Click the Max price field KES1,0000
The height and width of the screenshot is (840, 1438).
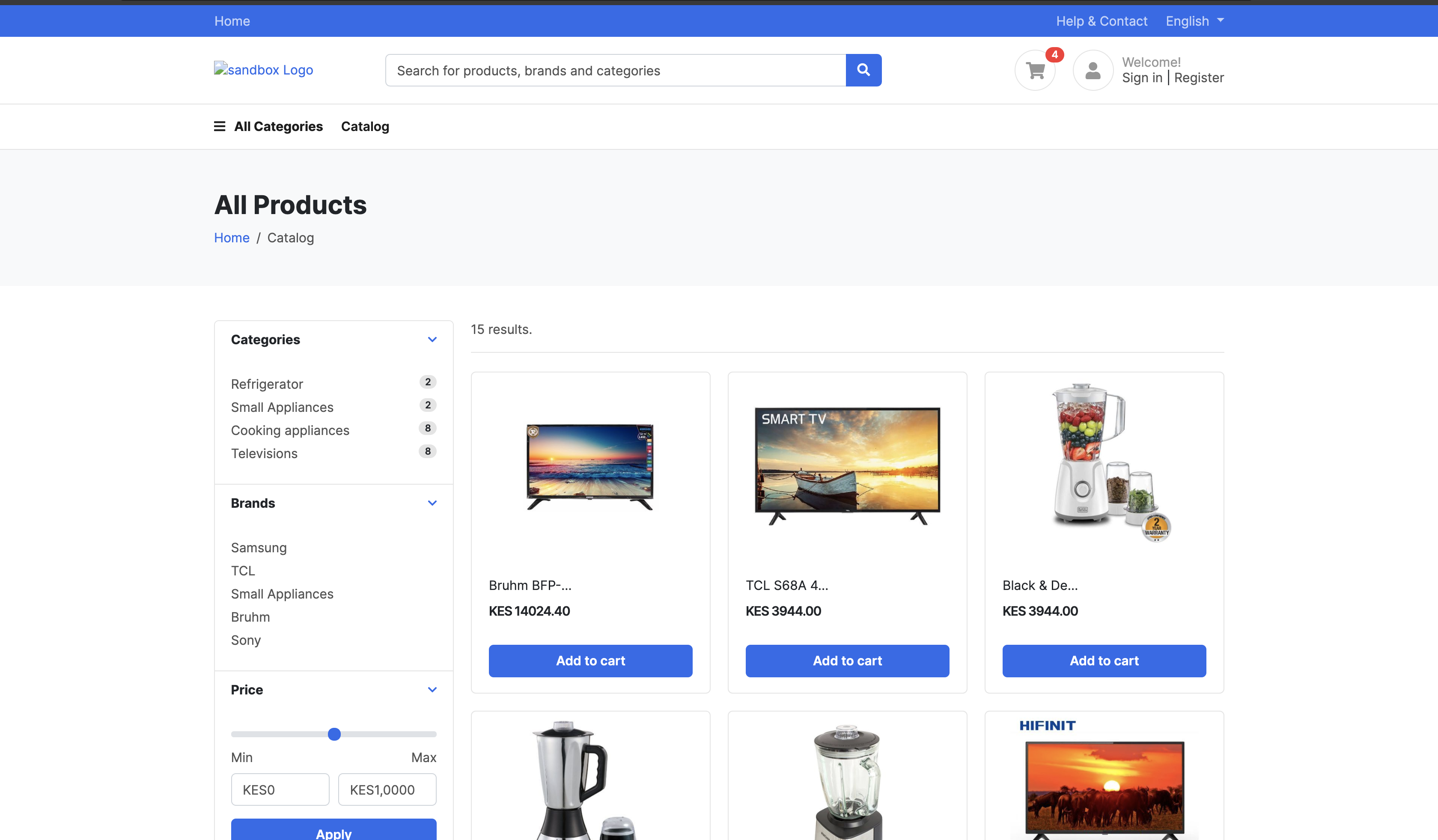point(387,790)
